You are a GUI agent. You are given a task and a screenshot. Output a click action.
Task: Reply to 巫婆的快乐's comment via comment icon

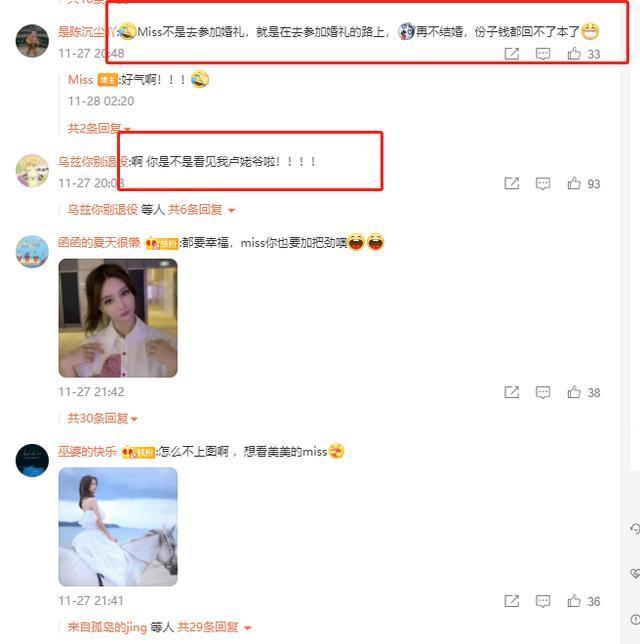point(543,601)
